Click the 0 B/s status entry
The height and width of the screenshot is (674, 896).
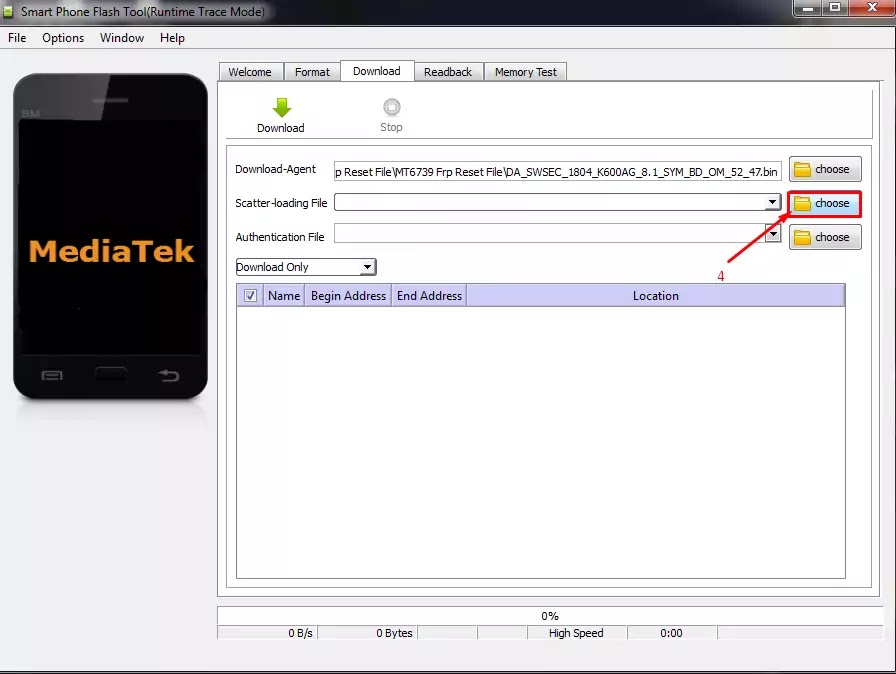pos(267,633)
